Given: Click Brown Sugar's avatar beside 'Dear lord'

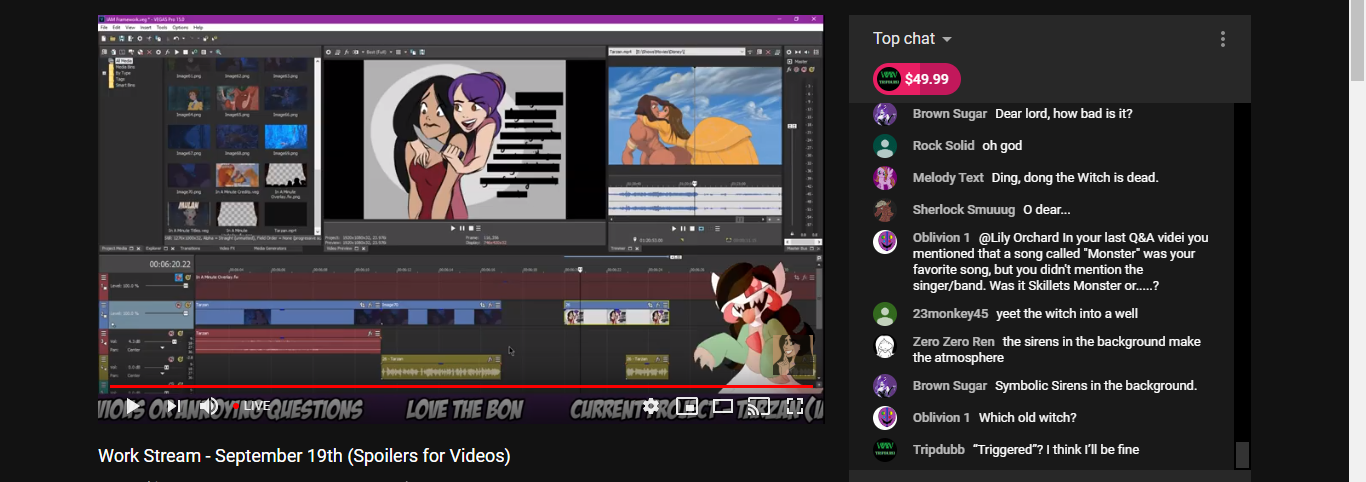Looking at the screenshot, I should 885,114.
